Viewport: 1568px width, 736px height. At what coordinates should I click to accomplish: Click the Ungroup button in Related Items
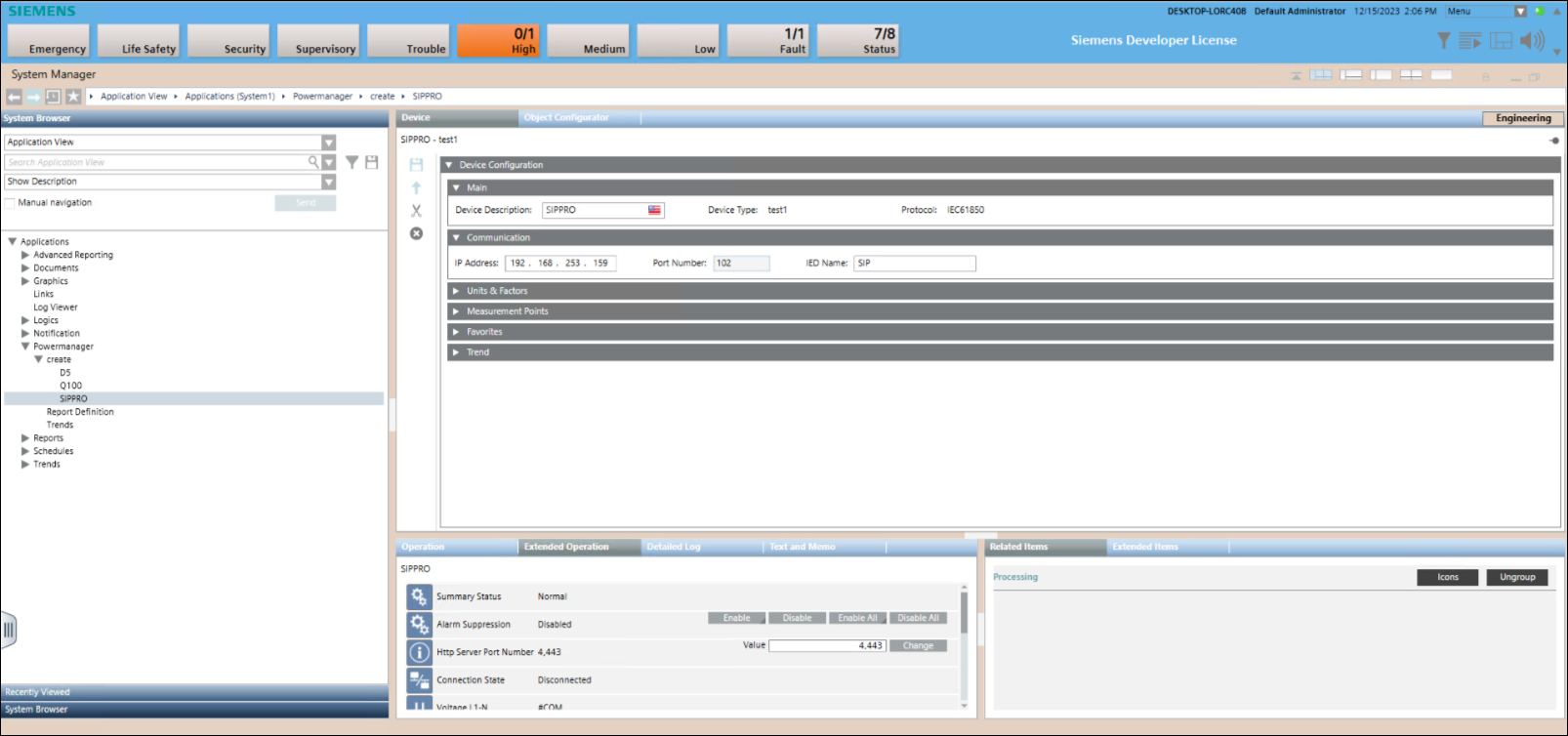[x=1517, y=577]
